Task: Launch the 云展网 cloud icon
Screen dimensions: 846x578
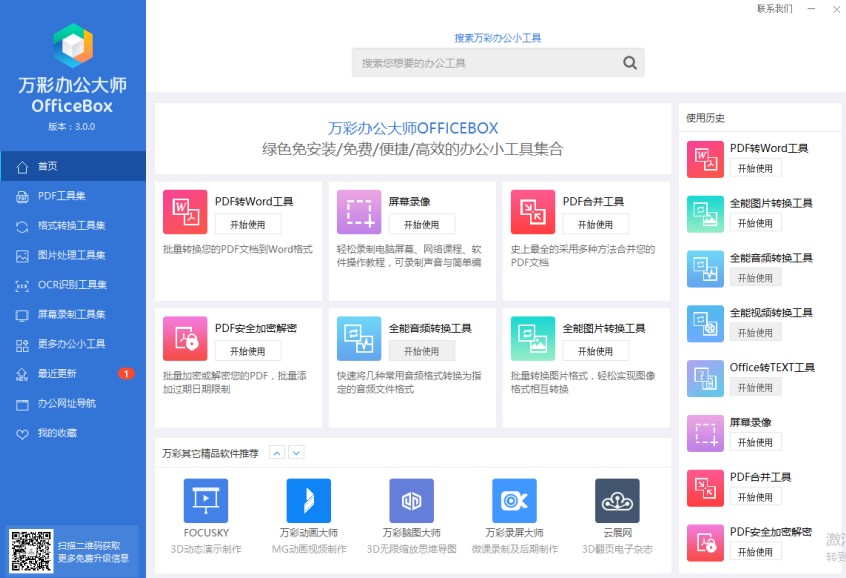Action: click(x=617, y=501)
